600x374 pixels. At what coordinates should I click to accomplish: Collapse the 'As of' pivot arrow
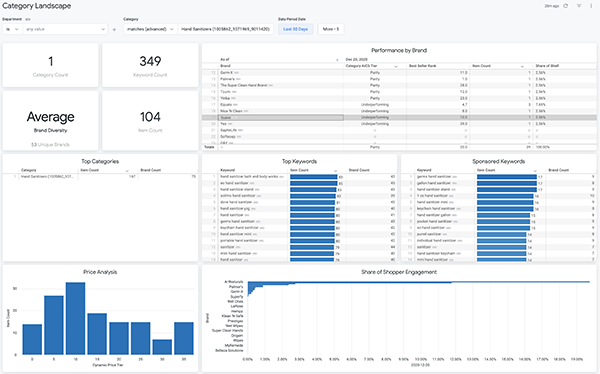[337, 60]
